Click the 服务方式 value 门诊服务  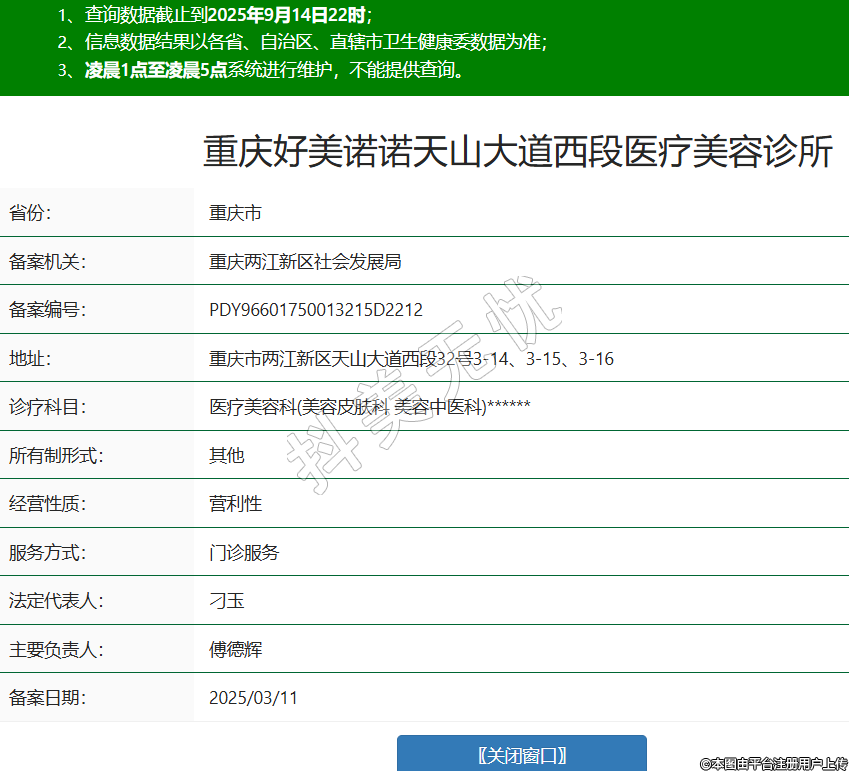[244, 552]
